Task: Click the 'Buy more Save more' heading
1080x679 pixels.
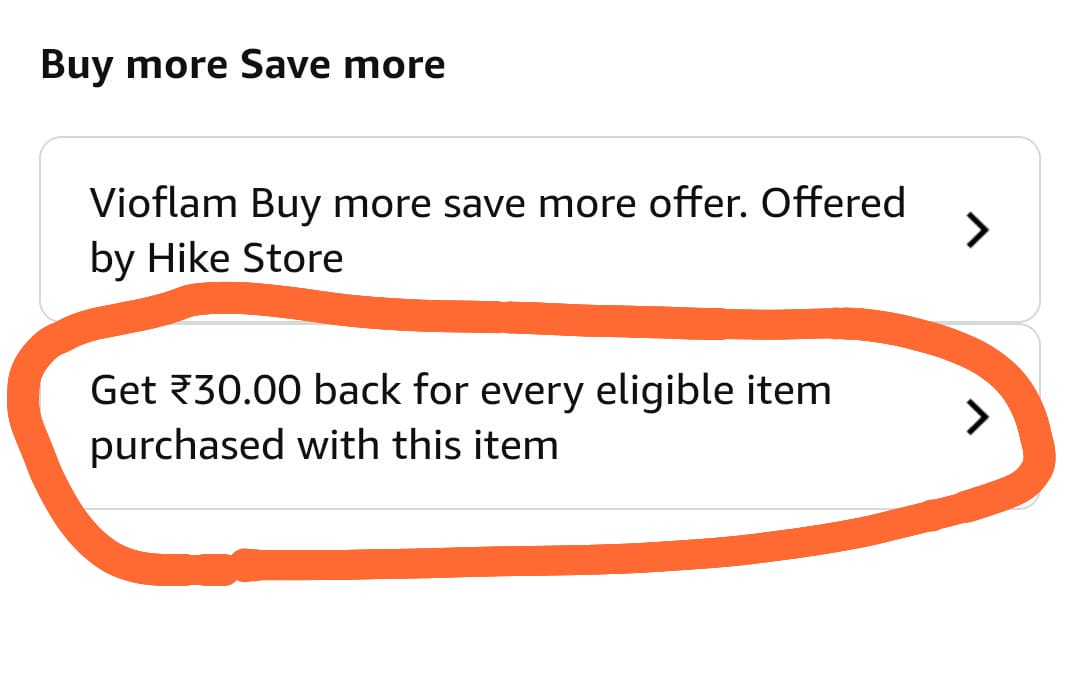Action: click(243, 66)
